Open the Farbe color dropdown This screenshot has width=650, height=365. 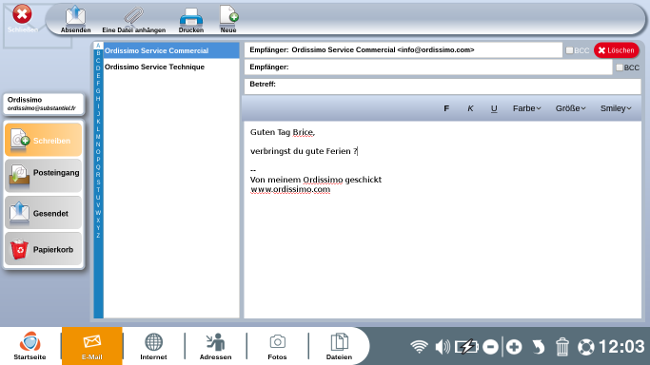(x=527, y=108)
